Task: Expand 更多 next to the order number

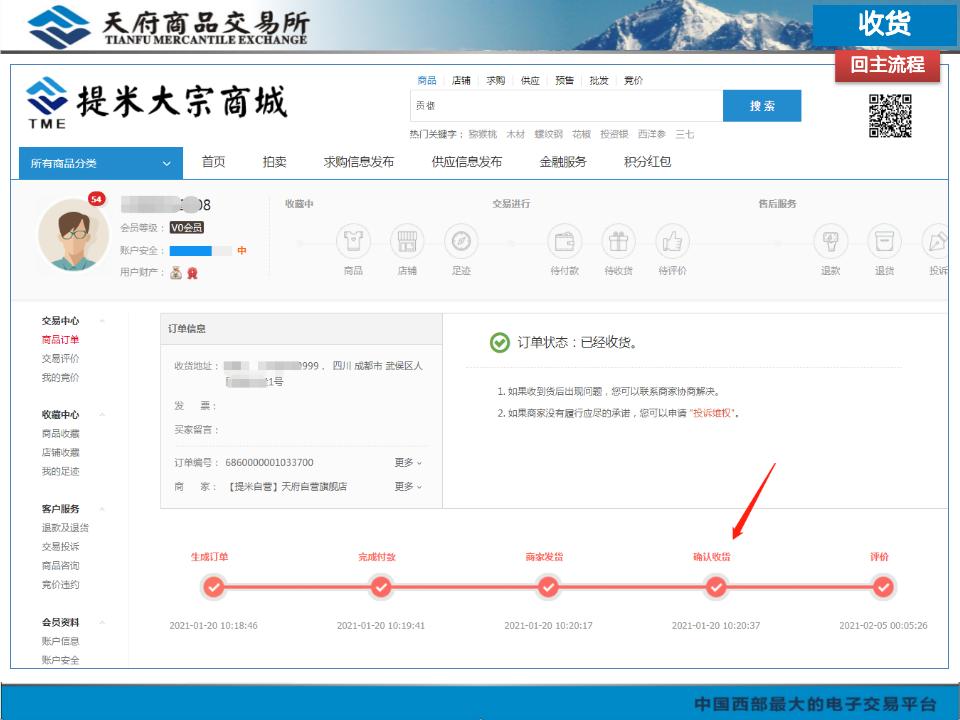Action: 408,463
